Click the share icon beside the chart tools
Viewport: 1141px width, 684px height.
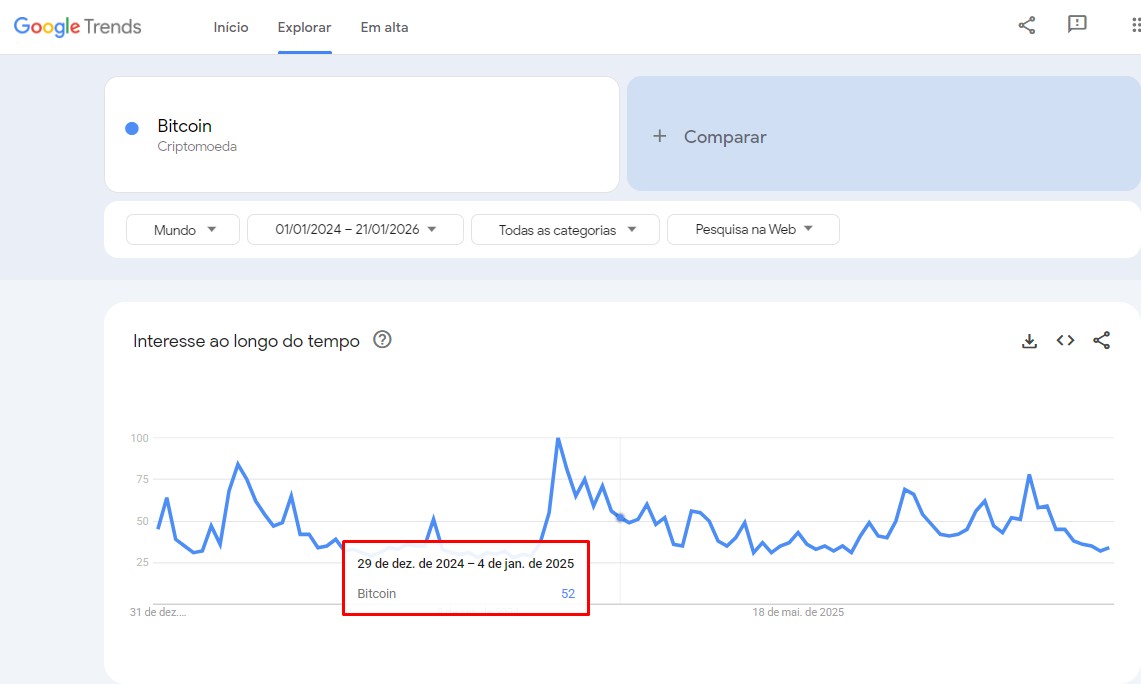pos(1102,340)
